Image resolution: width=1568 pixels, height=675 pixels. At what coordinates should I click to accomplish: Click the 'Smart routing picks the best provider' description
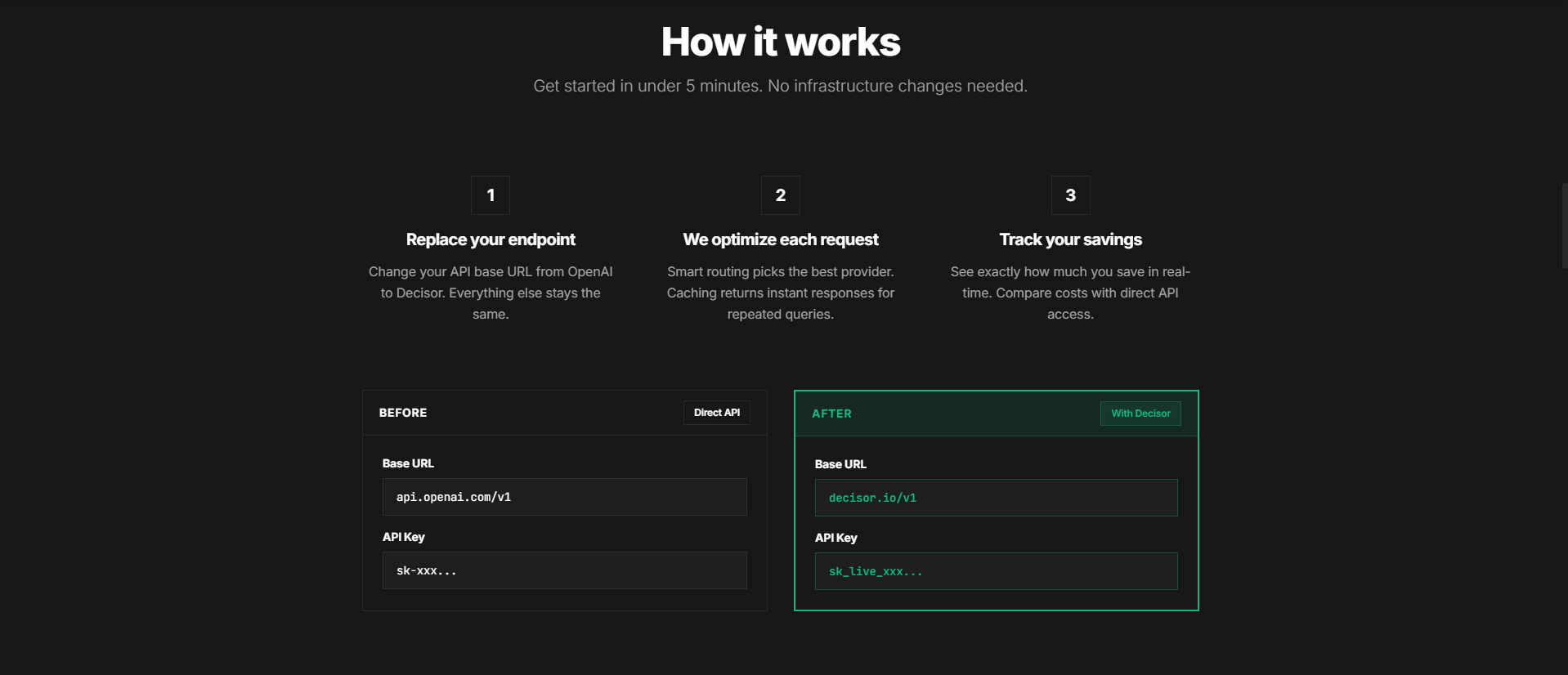click(x=781, y=293)
